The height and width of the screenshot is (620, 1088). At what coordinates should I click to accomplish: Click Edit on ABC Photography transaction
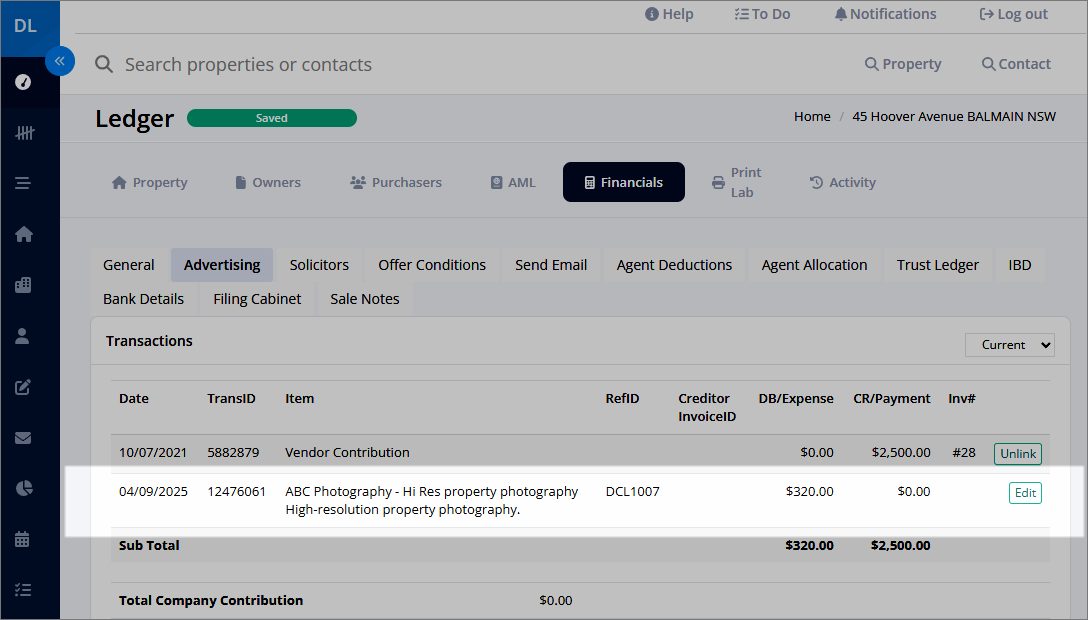[x=1025, y=493]
